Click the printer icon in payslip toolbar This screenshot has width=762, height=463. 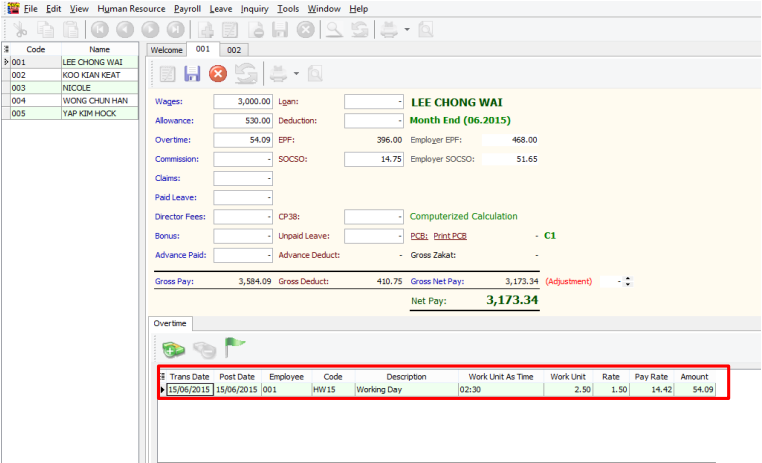tap(278, 73)
